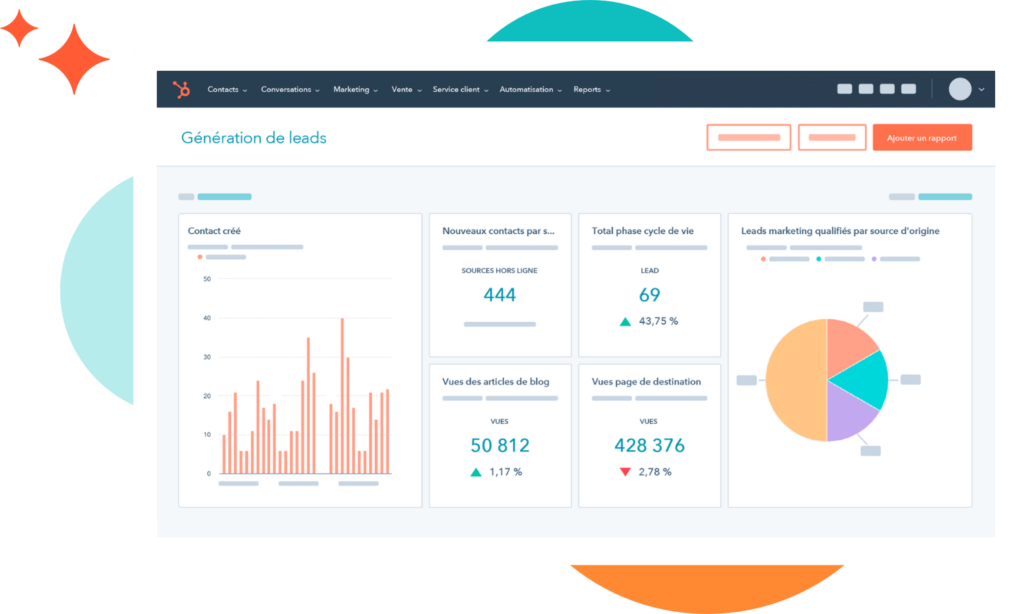The height and width of the screenshot is (614, 1024).
Task: Click the green up-trend arrow beside 1,17 %
Action: point(476,472)
